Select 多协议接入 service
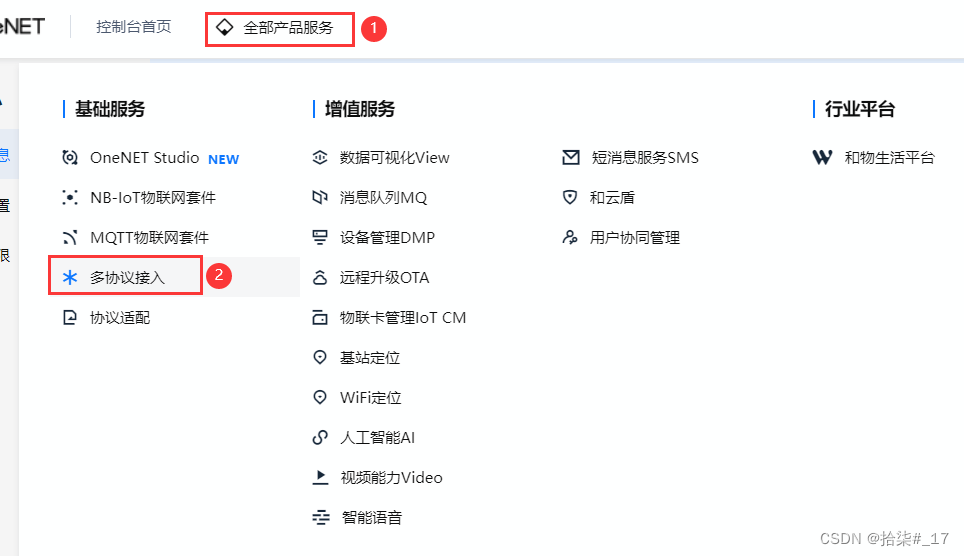 [x=127, y=277]
